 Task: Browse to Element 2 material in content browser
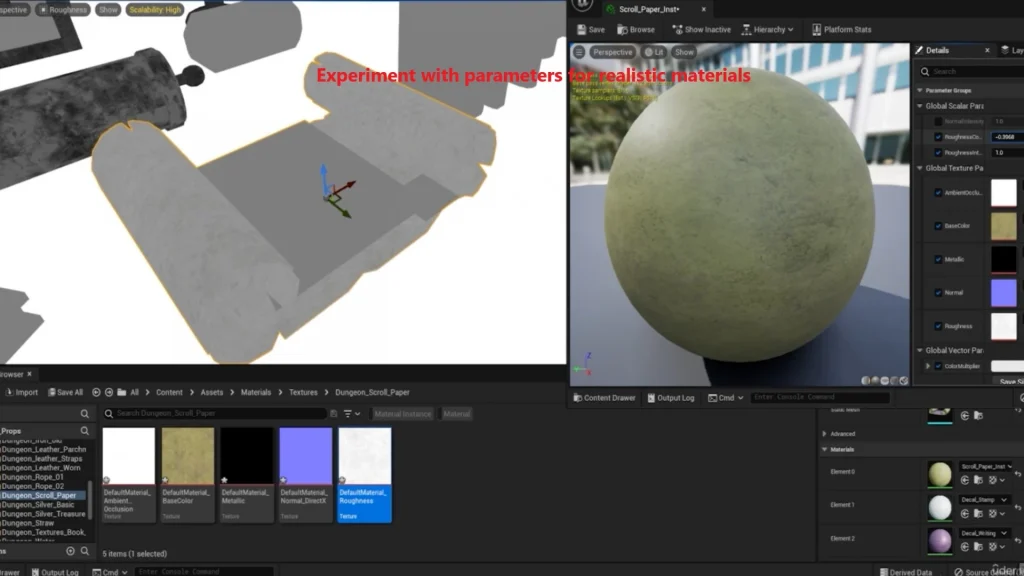tap(978, 547)
